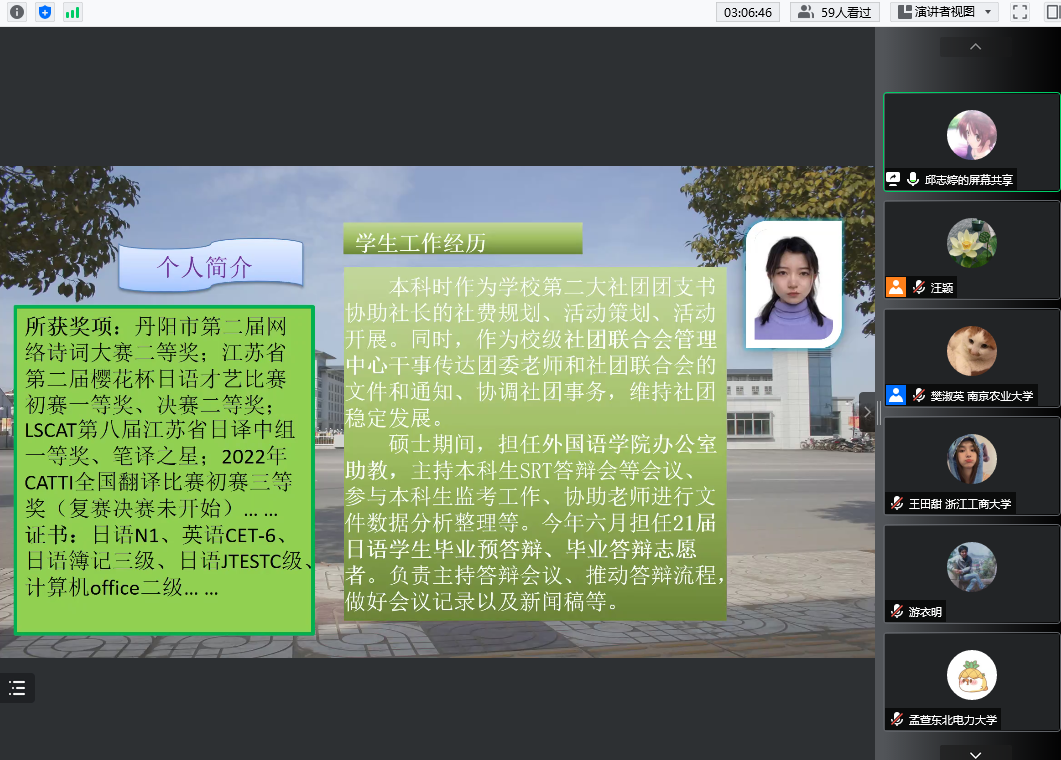Select the 孟萓东北电力大学 participant tile
Viewport: 1061px width, 760px height.
coord(971,681)
